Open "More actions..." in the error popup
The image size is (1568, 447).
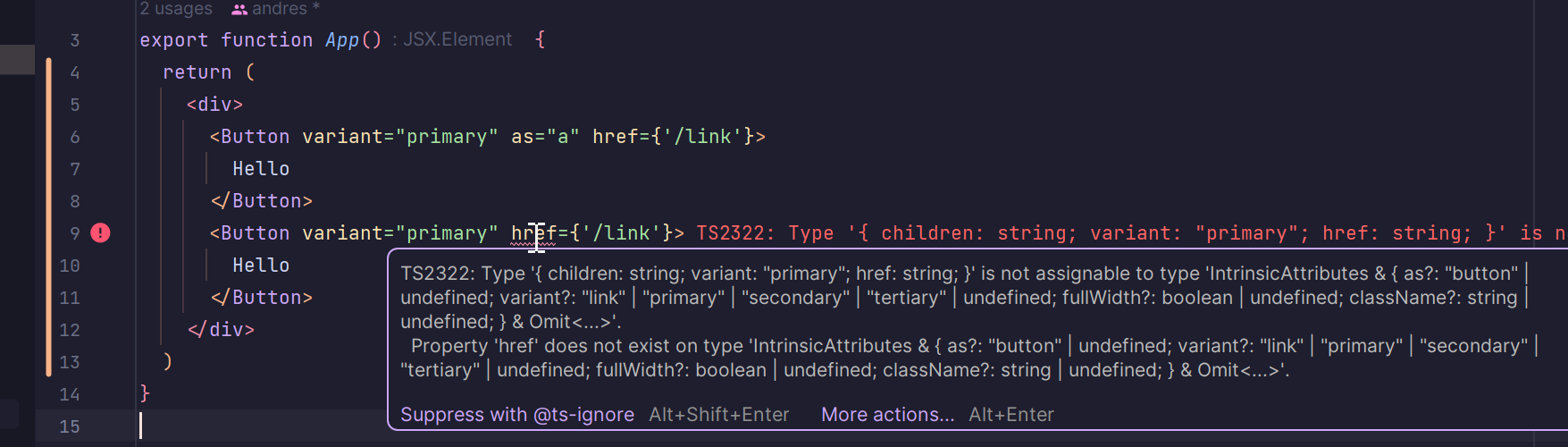click(887, 415)
